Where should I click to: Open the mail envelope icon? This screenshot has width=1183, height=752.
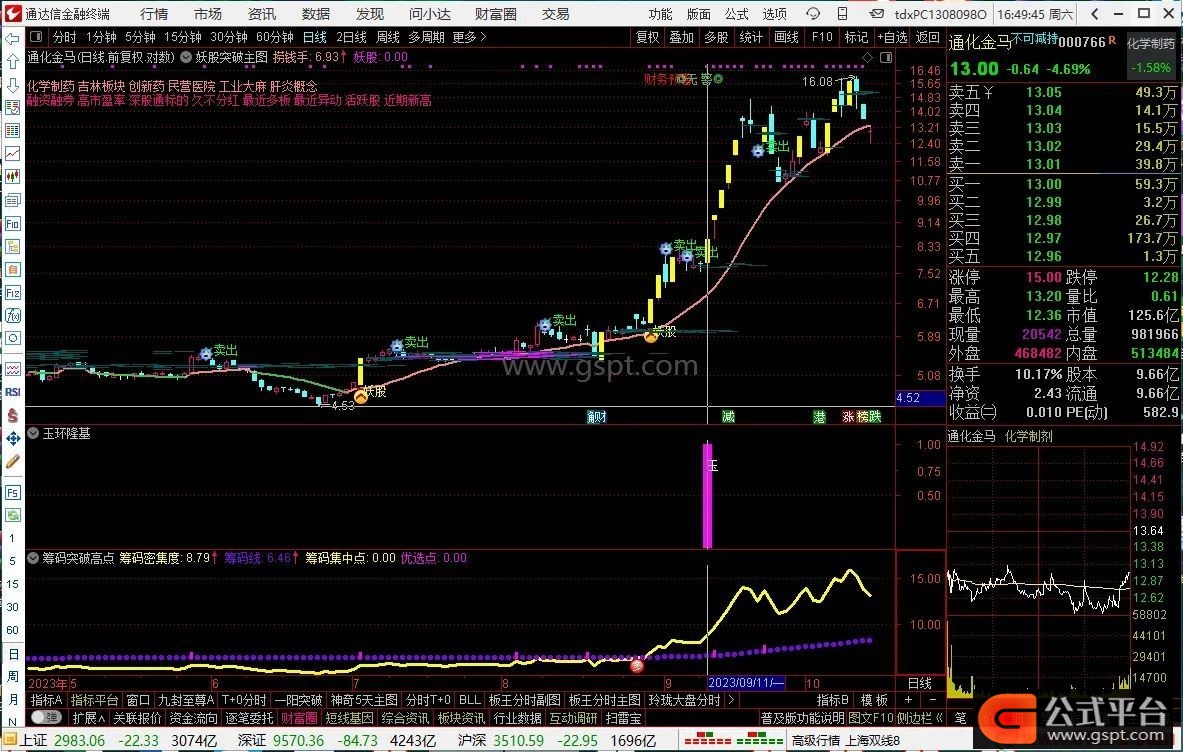[876, 14]
